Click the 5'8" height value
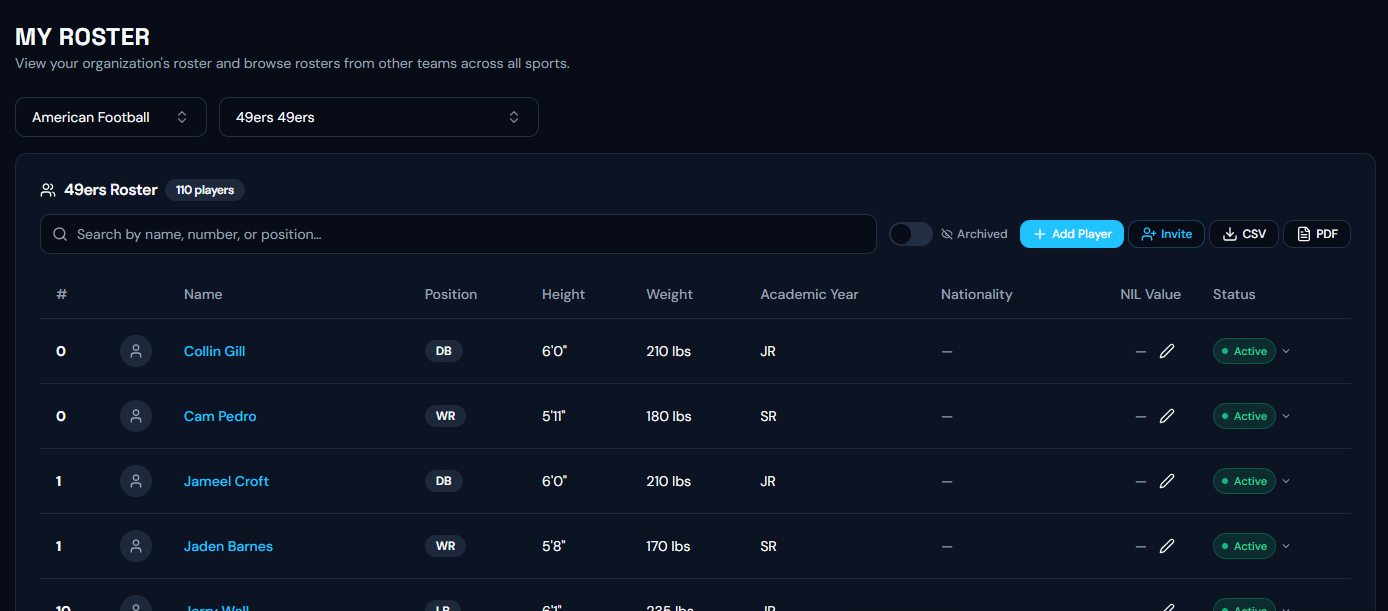1388x611 pixels. point(554,546)
